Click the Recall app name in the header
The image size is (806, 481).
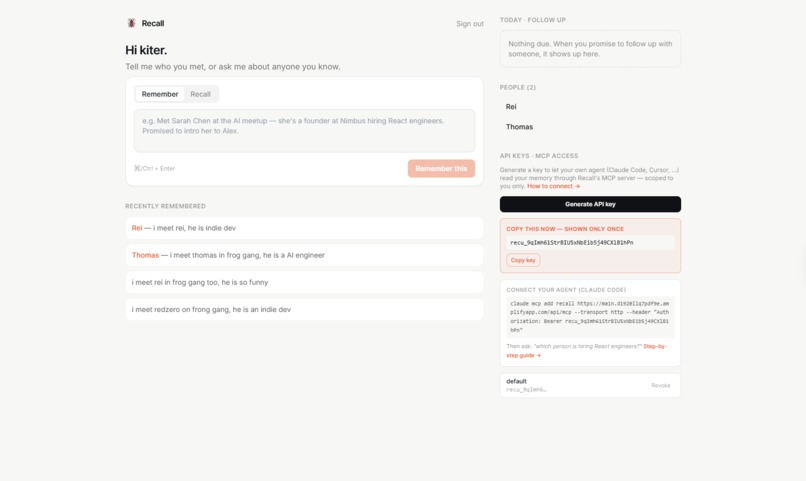point(153,23)
